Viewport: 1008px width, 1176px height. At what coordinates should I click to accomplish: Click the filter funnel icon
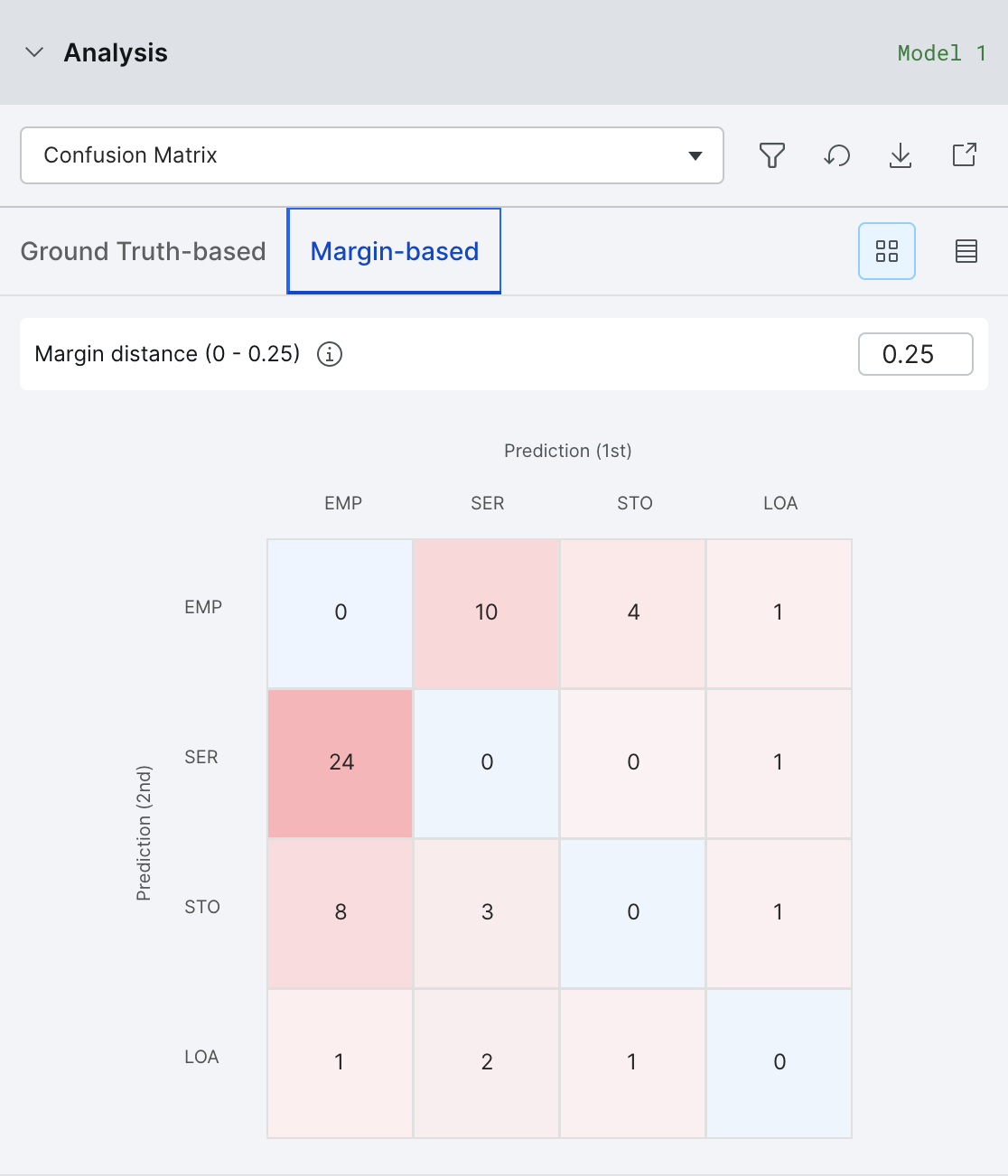click(x=772, y=155)
